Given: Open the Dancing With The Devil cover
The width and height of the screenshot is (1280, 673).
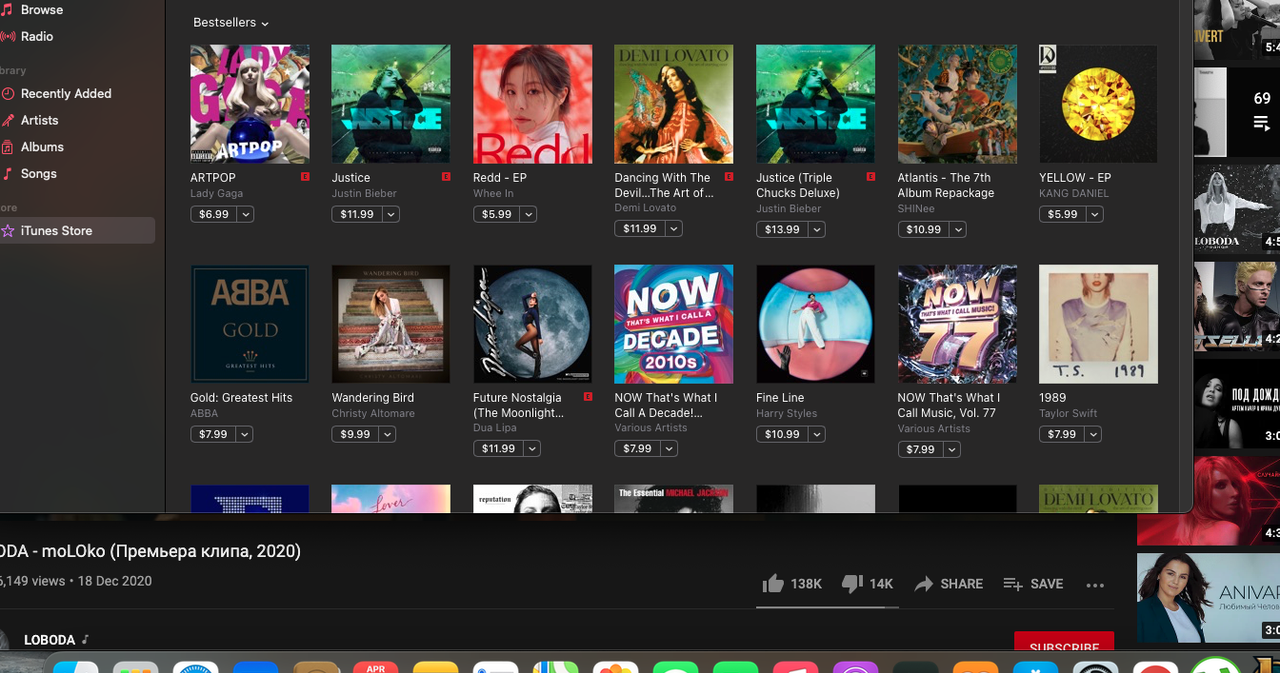Looking at the screenshot, I should pos(674,104).
